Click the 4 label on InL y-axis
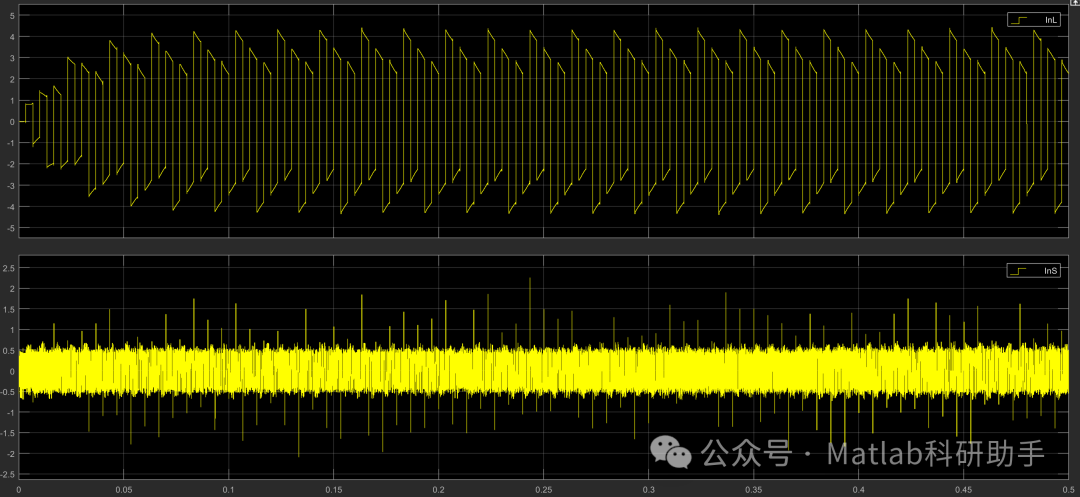This screenshot has width=1080, height=497. click(12, 37)
